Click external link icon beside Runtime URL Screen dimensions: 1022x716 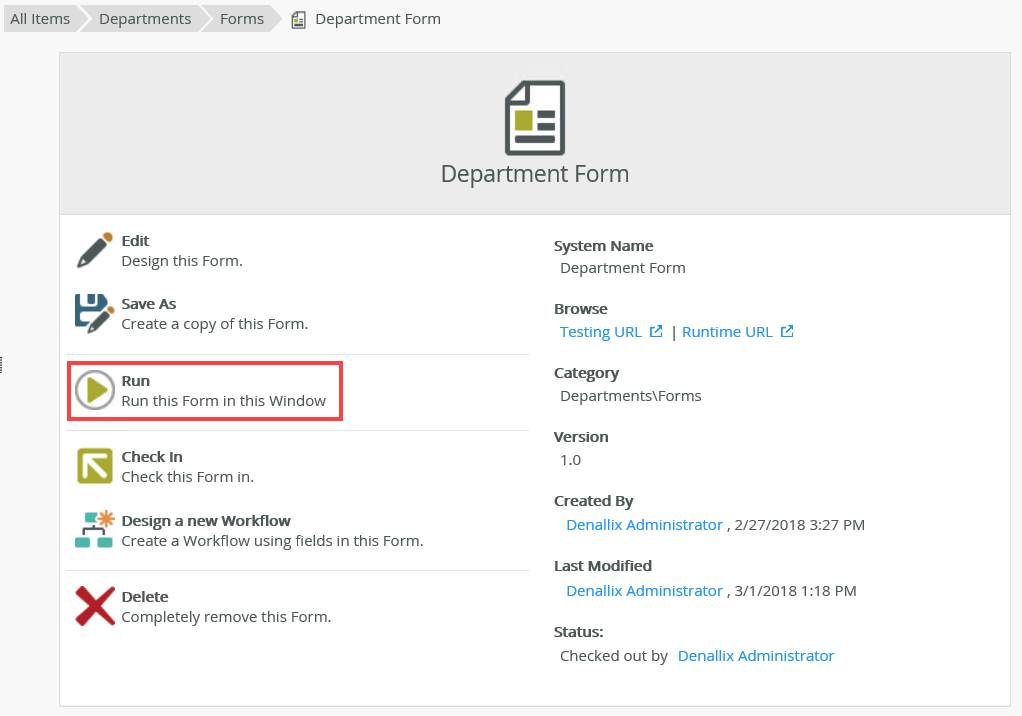click(787, 332)
